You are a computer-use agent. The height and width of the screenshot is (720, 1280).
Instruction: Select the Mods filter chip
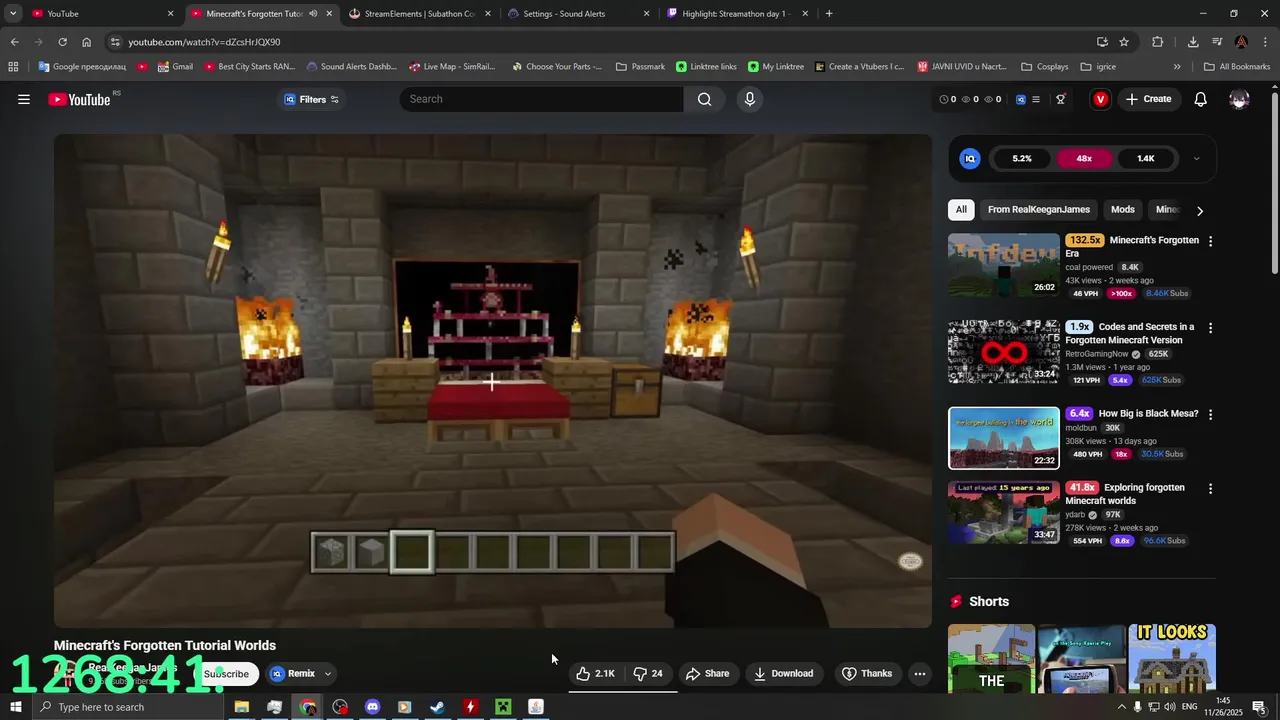1123,210
